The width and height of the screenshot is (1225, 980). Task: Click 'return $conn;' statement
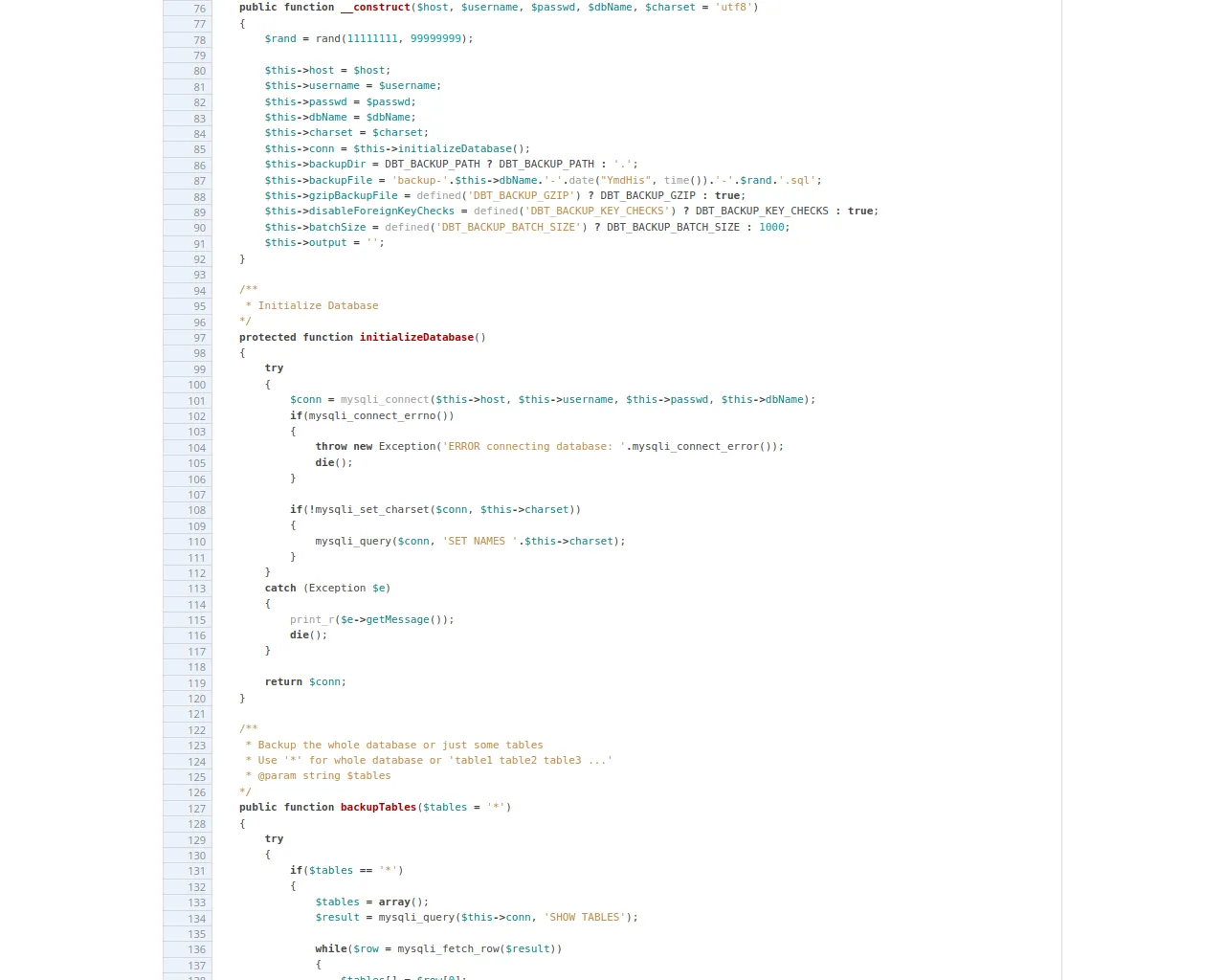(305, 682)
